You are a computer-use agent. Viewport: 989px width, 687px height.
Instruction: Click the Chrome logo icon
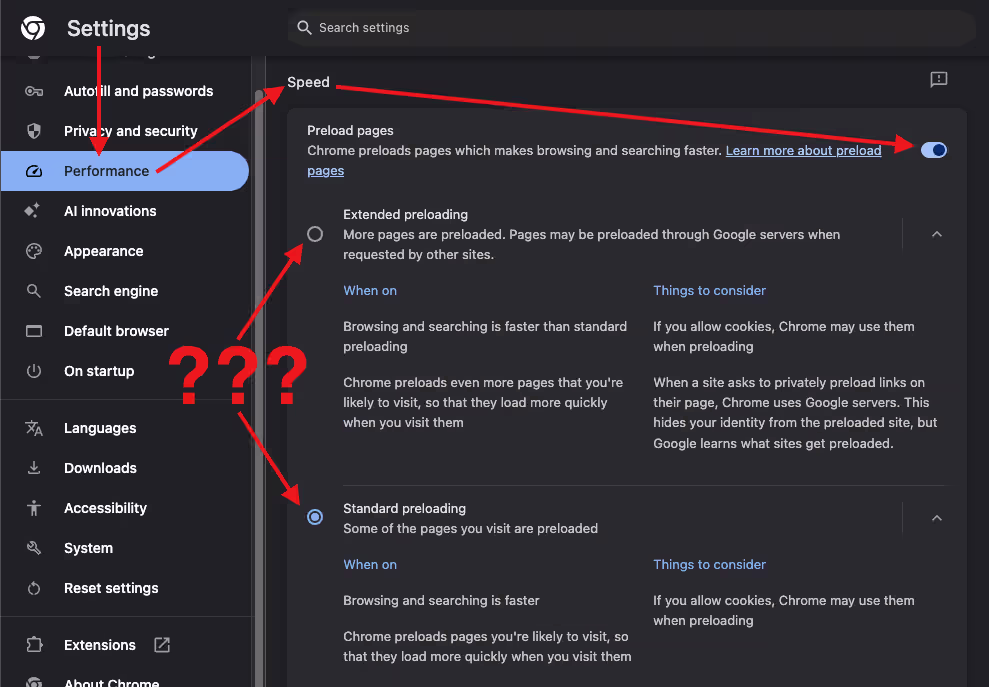(x=33, y=29)
